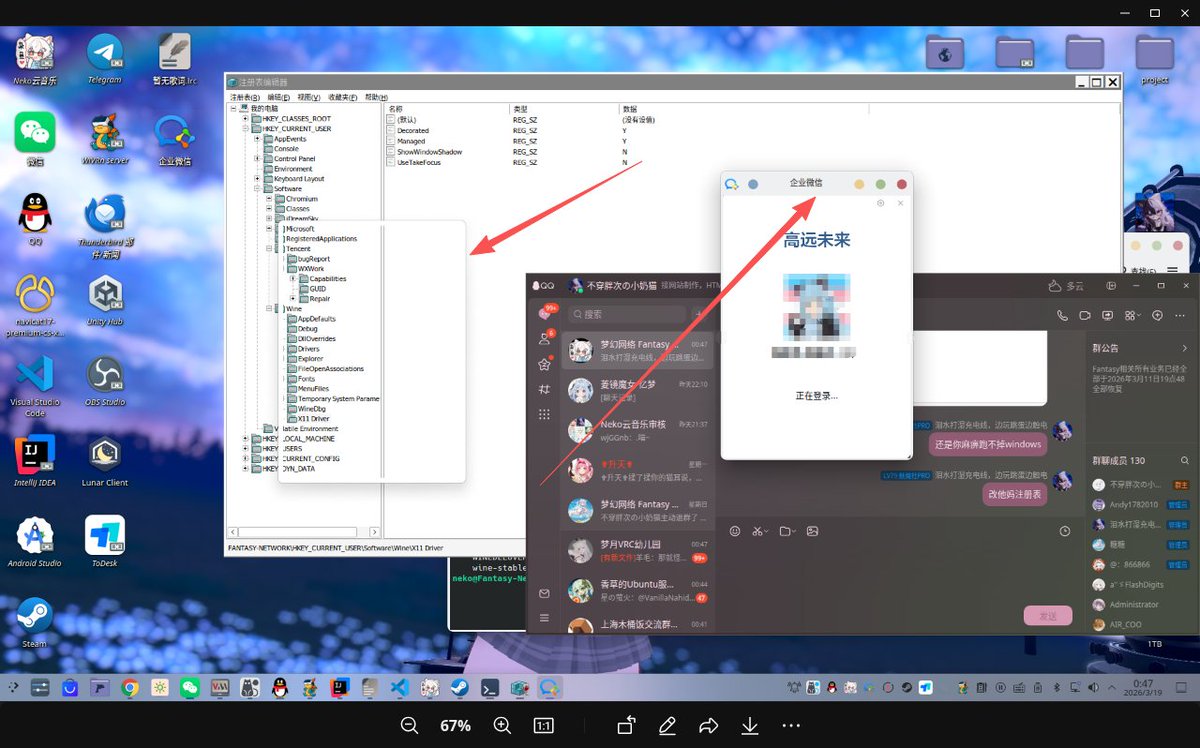Select the X11 Driver registry key

pyautogui.click(x=313, y=418)
